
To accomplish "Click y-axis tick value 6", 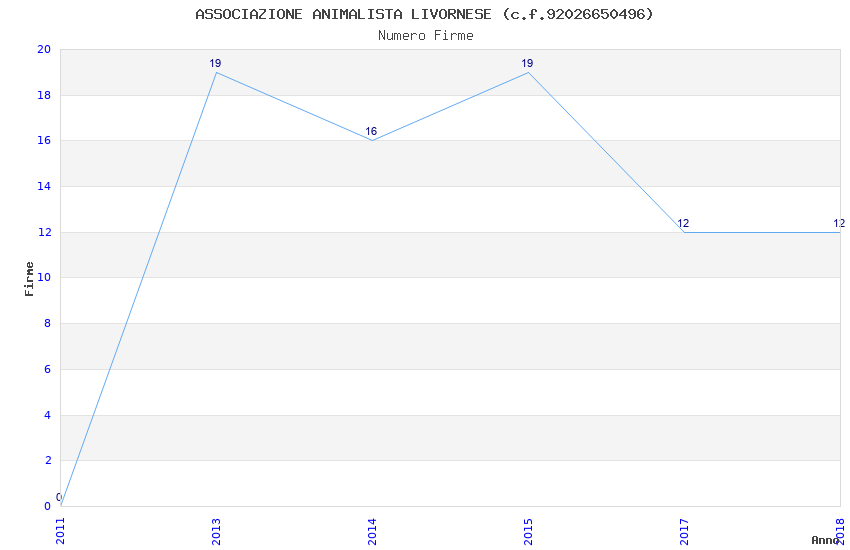I will click(x=48, y=370).
